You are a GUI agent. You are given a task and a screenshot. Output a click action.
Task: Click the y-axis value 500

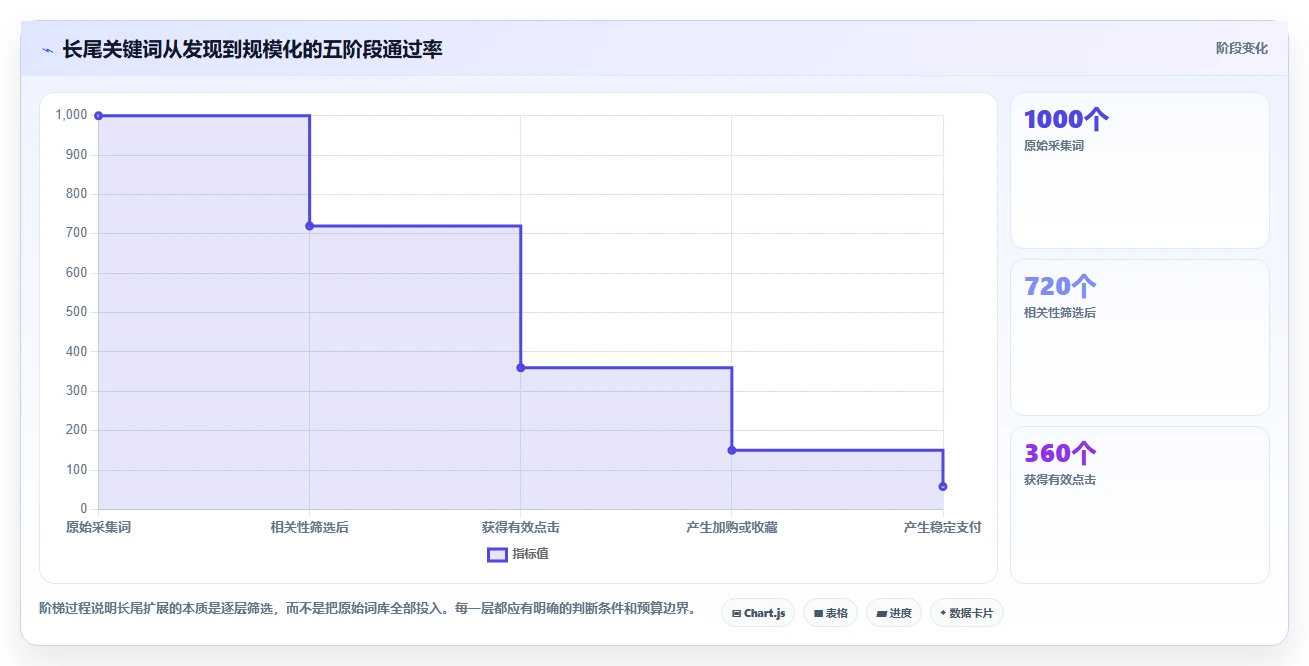[77, 312]
